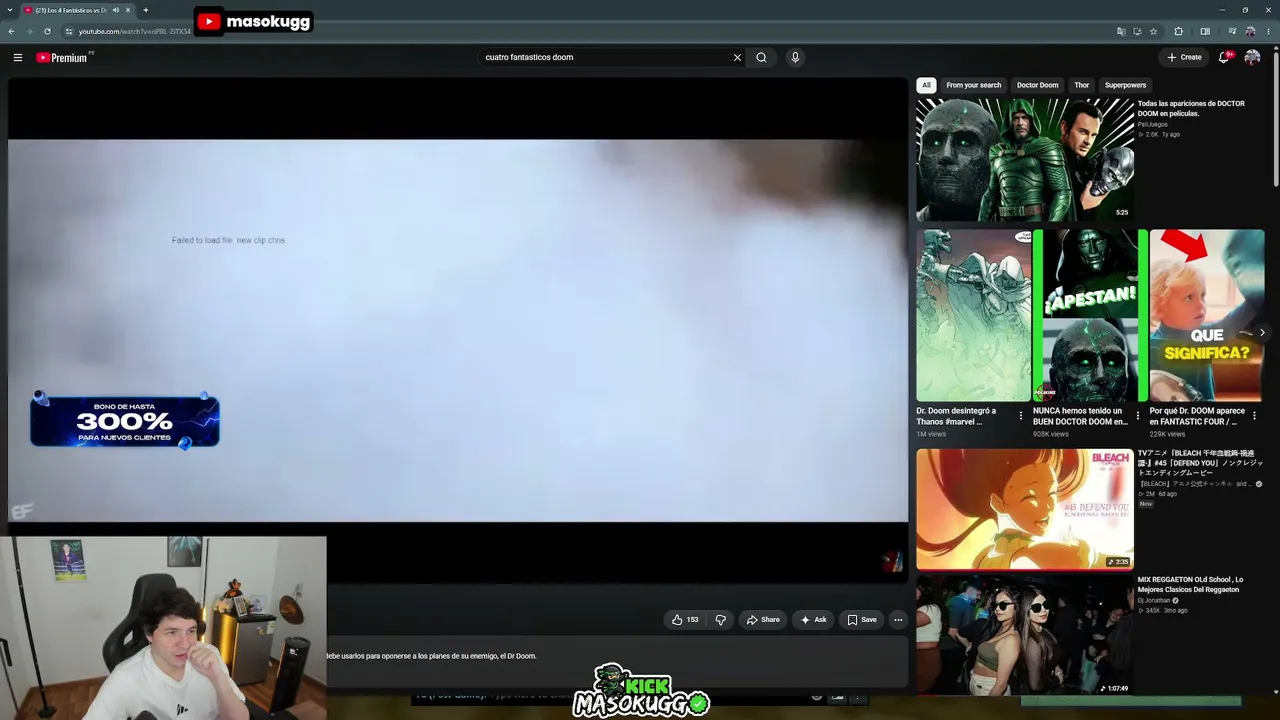Open the Doctor Doom películas video thumbnail
The height and width of the screenshot is (720, 1280).
pos(1025,159)
